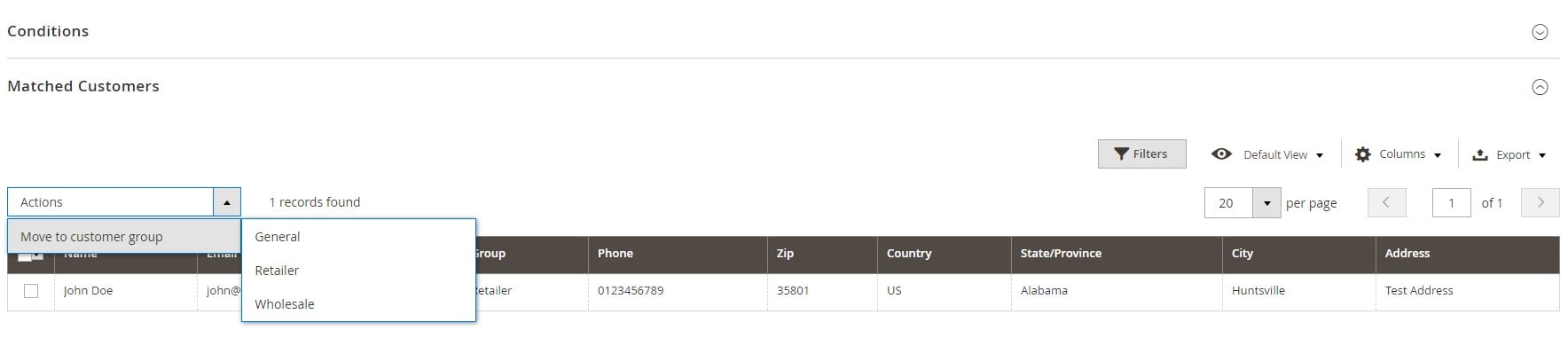Image resolution: width=1568 pixels, height=338 pixels.
Task: Open the Export dropdown caret
Action: click(x=1542, y=155)
